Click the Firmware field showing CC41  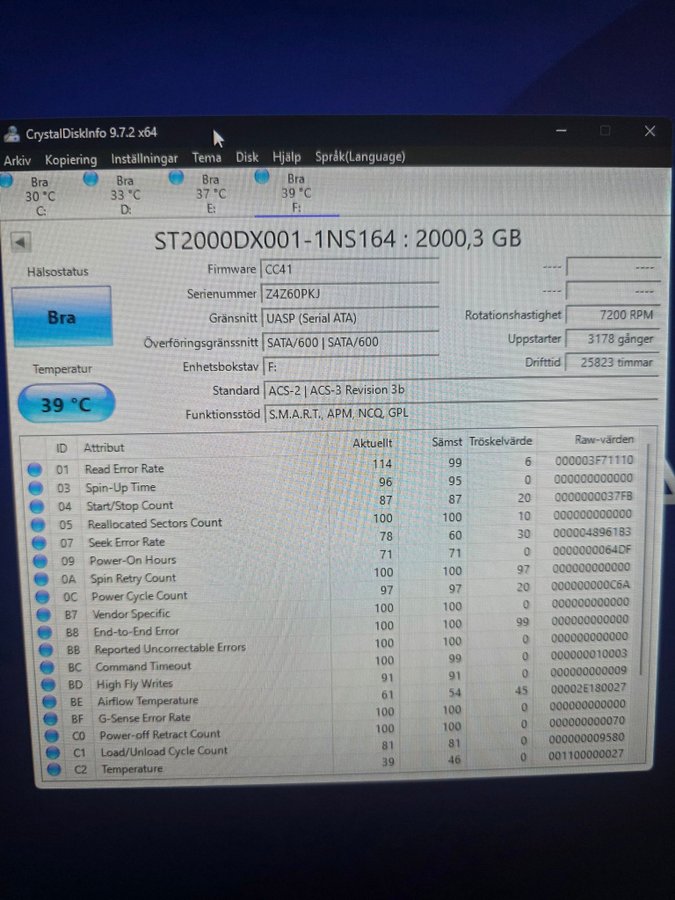click(x=350, y=269)
